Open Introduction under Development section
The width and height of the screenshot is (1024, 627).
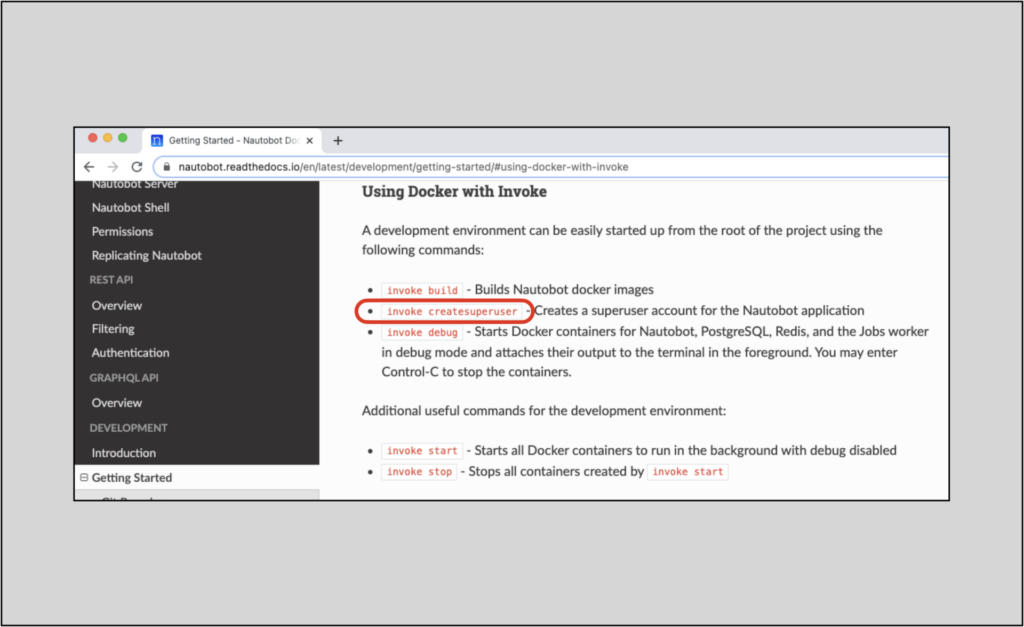tap(124, 453)
